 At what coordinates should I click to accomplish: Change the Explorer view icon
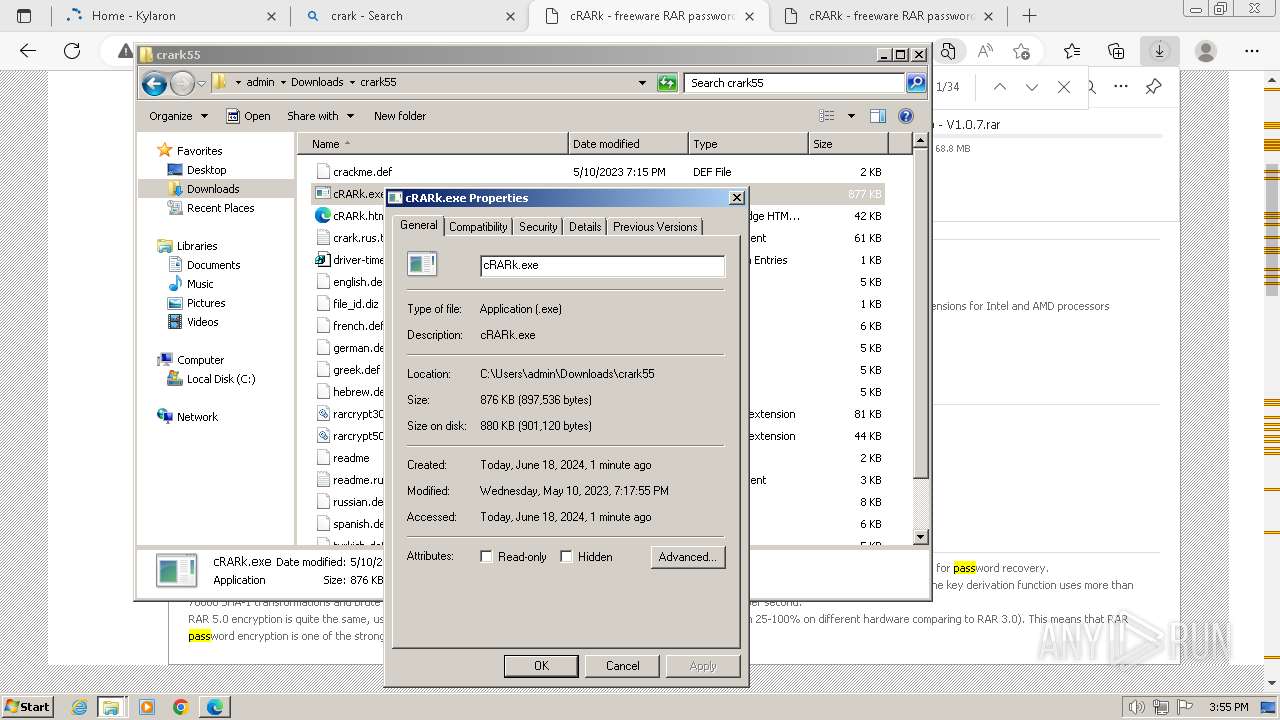[827, 116]
